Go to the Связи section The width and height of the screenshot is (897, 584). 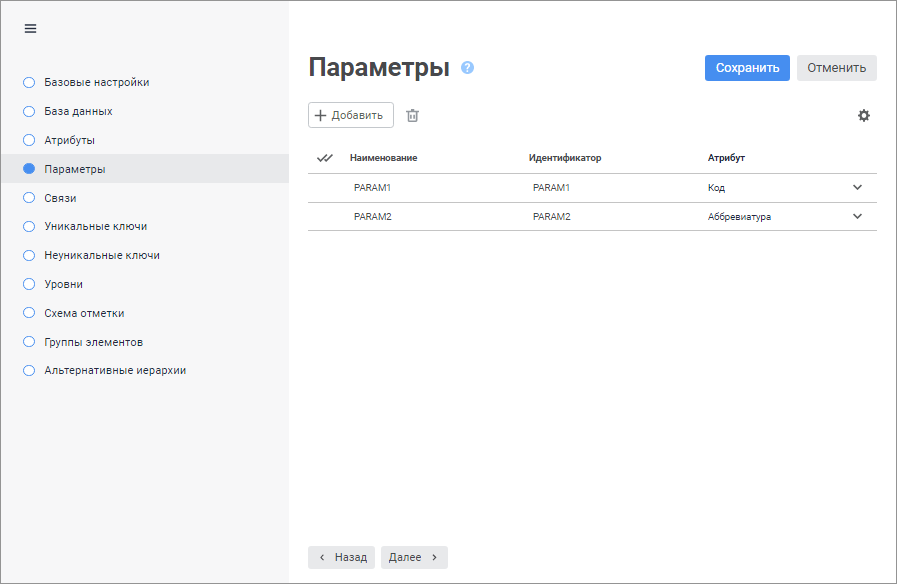click(x=60, y=198)
